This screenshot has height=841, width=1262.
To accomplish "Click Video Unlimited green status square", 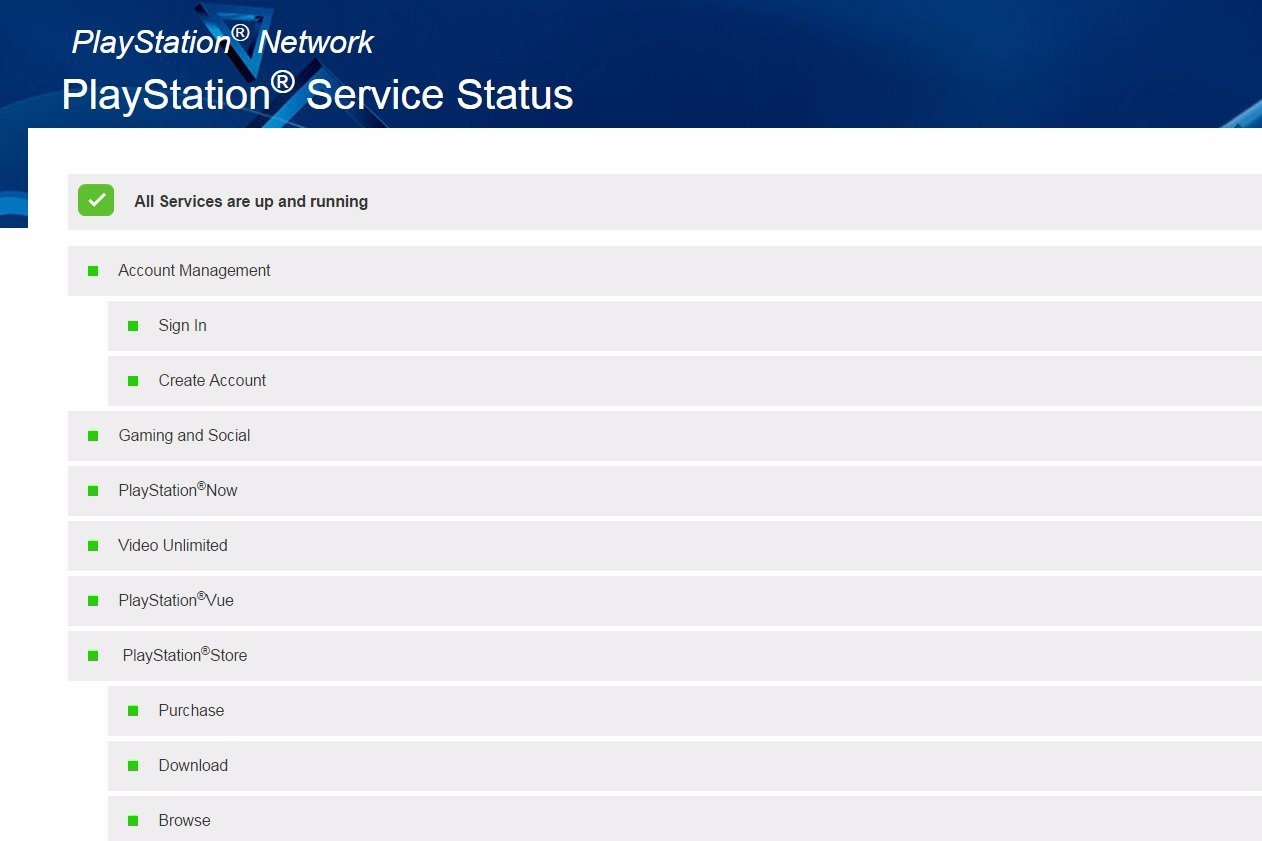I will (x=93, y=546).
